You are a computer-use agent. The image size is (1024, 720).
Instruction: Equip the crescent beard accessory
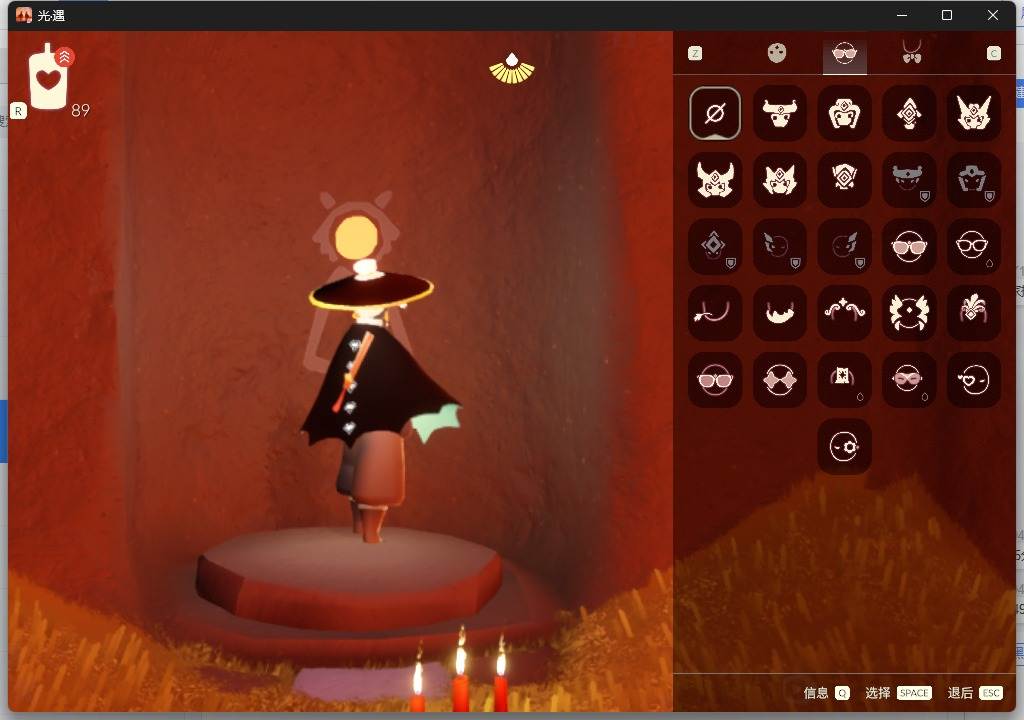point(780,313)
